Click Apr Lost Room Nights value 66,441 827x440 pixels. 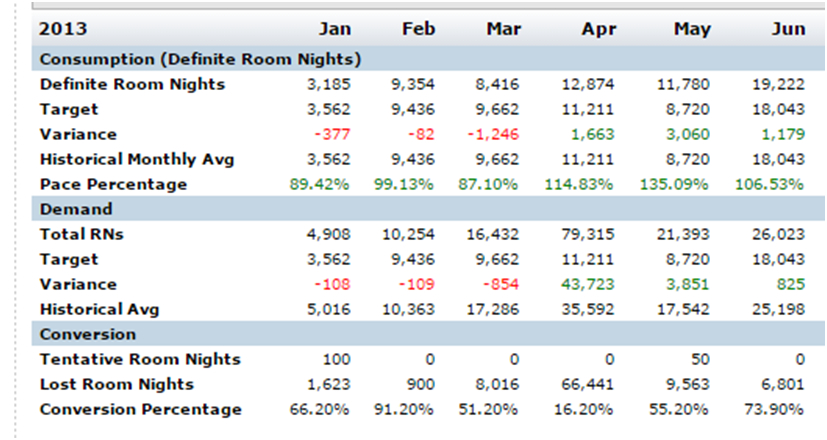click(x=588, y=384)
